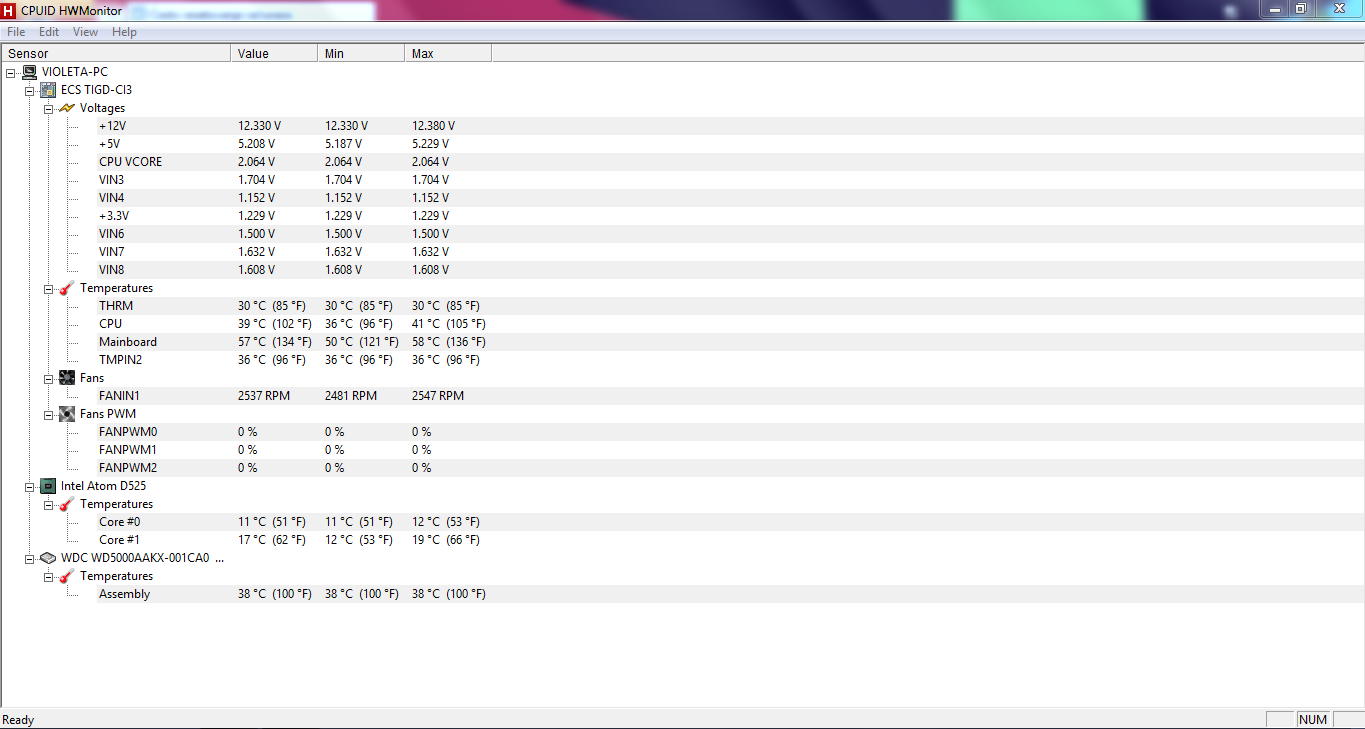Screen dimensions: 1365x729
Task: Collapse the Voltages section
Action: click(49, 108)
